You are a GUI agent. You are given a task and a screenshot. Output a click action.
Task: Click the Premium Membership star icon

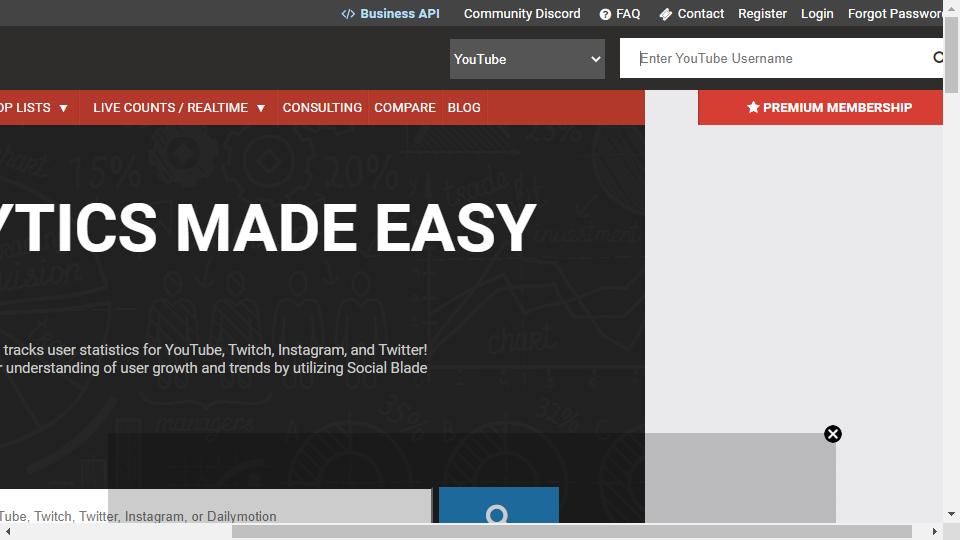[x=753, y=108]
